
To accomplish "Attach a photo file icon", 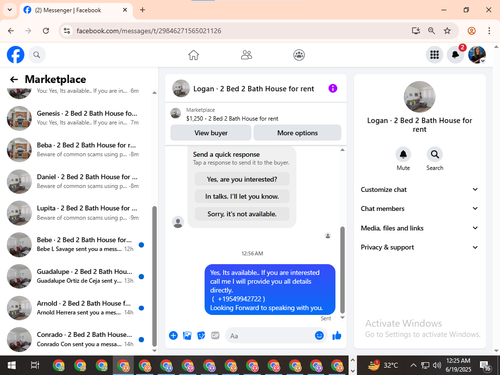I will point(187,335).
